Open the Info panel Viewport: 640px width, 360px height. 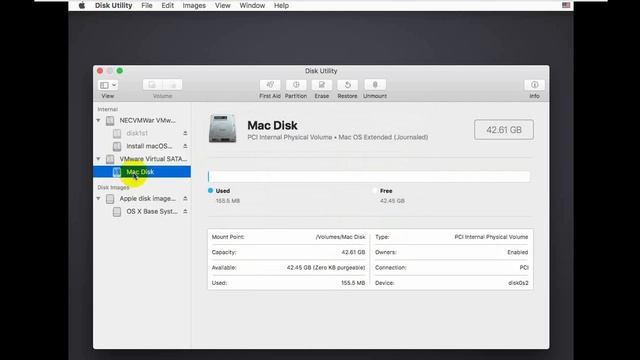[x=534, y=85]
